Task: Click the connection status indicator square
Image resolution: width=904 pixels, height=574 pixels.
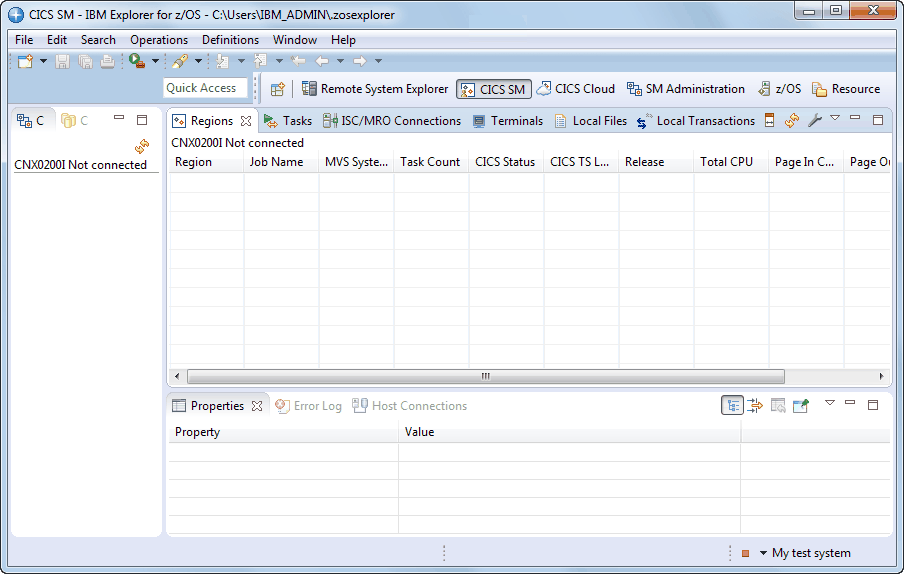Action: pos(745,553)
